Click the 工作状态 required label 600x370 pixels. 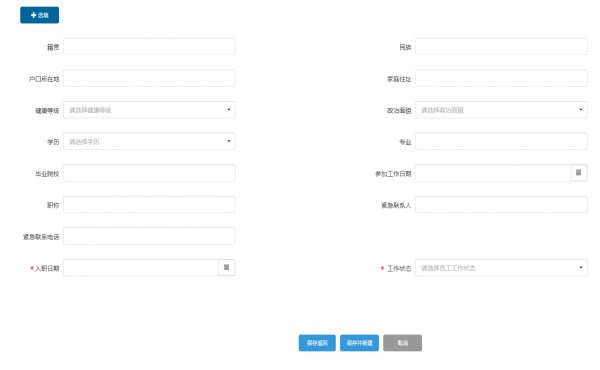(396, 269)
